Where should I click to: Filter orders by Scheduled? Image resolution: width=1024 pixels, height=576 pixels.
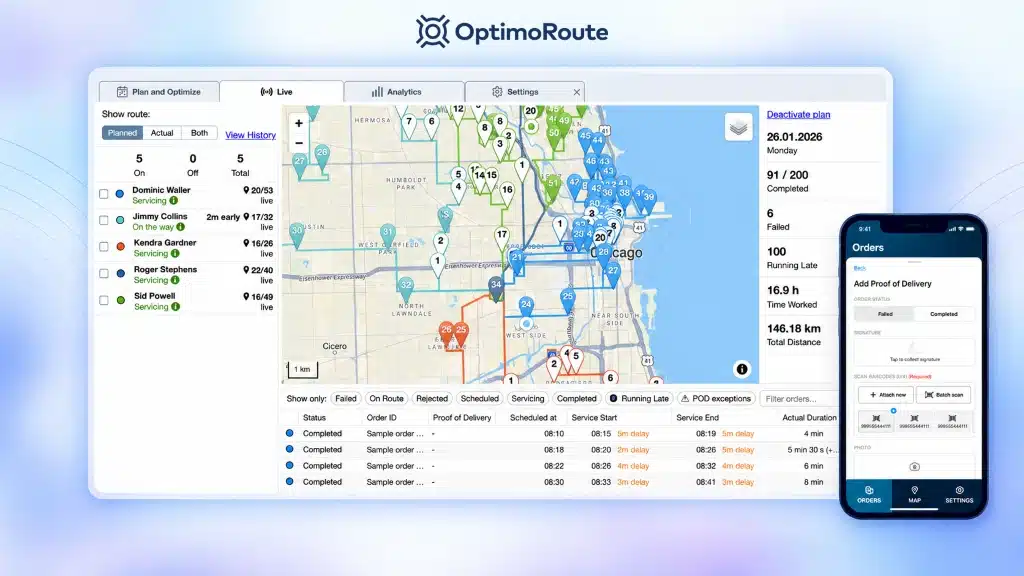(x=479, y=398)
